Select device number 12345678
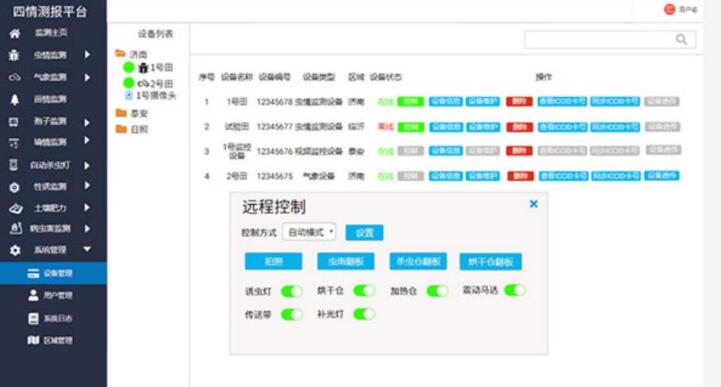The image size is (721, 387). point(275,102)
